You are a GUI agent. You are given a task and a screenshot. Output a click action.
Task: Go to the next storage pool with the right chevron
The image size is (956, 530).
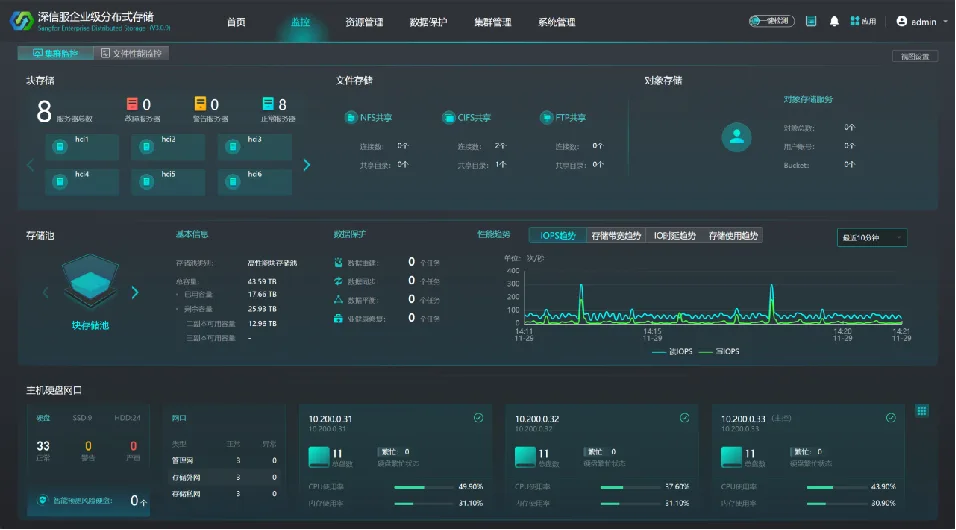[x=135, y=293]
